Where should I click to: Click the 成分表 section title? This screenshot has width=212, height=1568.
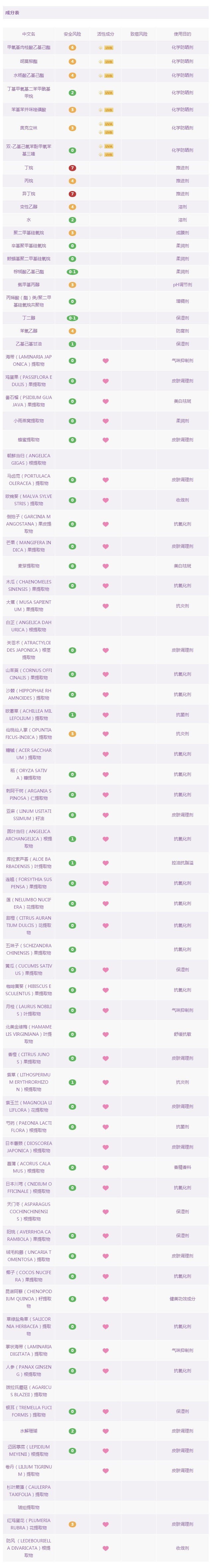(13, 13)
